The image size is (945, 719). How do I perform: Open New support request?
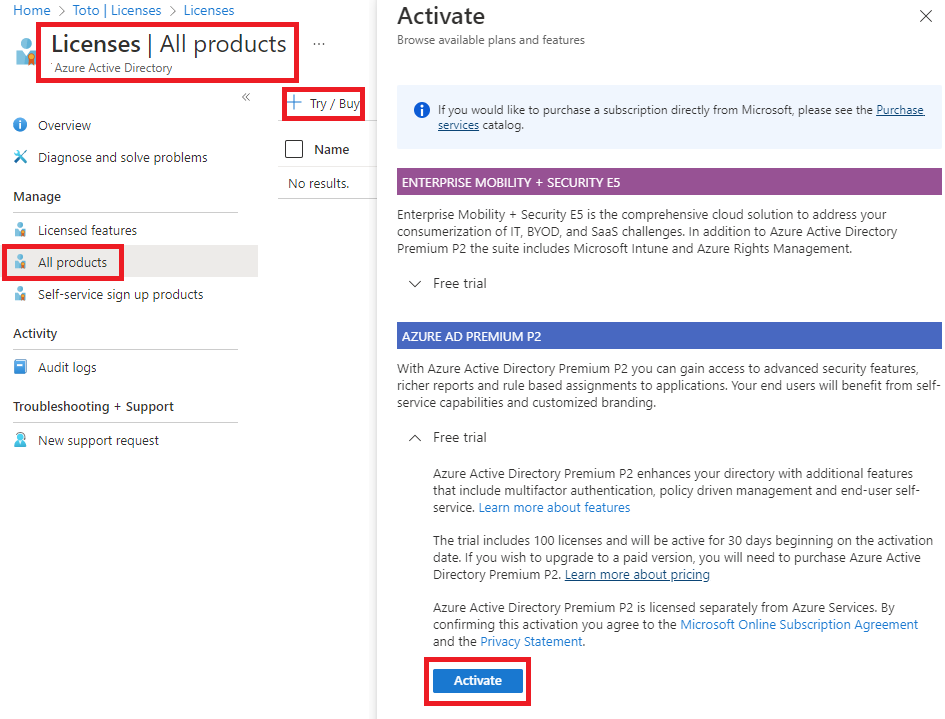point(98,441)
